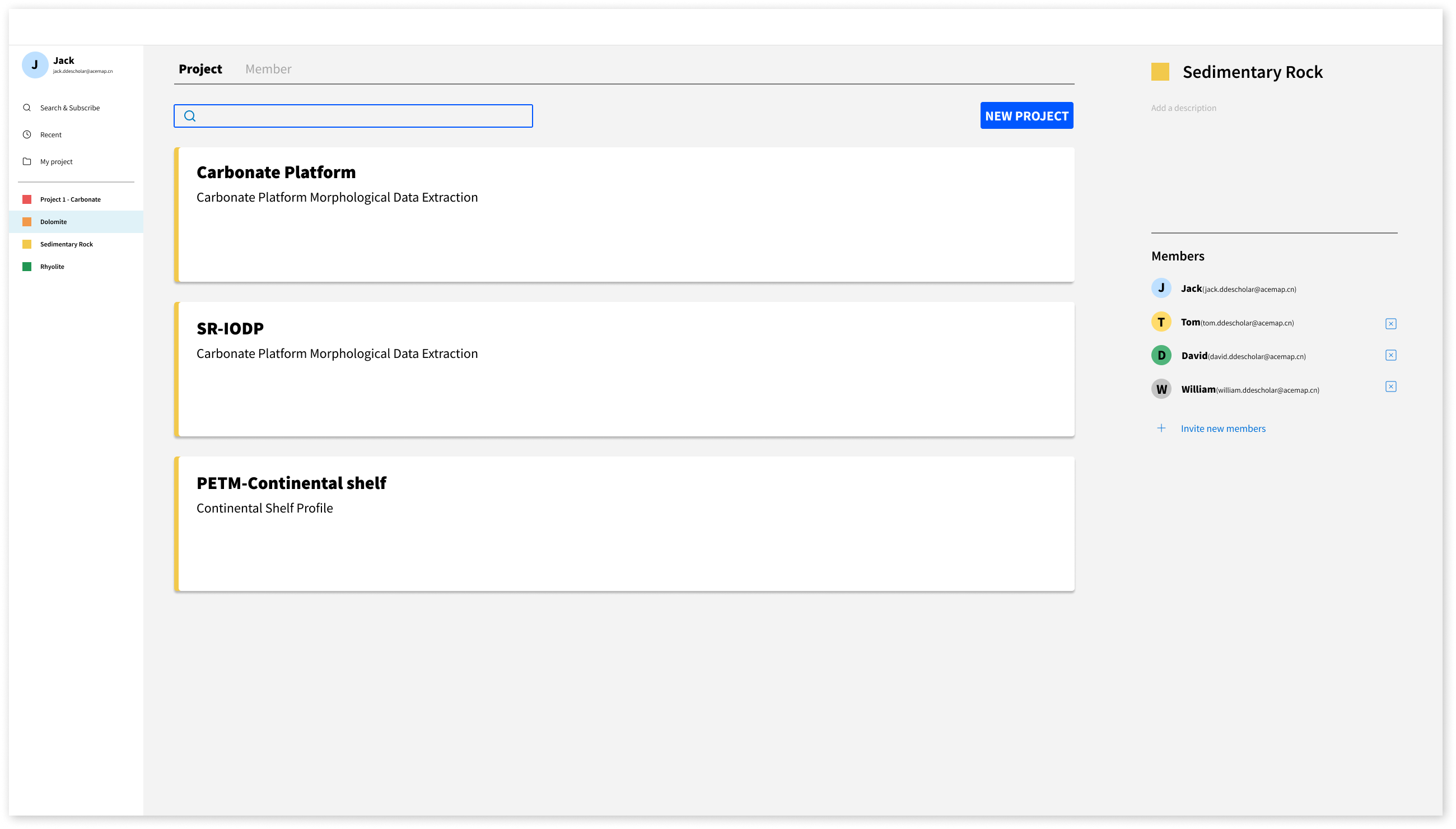The height and width of the screenshot is (829, 1456).
Task: Click the Recent clock icon
Action: tap(27, 134)
